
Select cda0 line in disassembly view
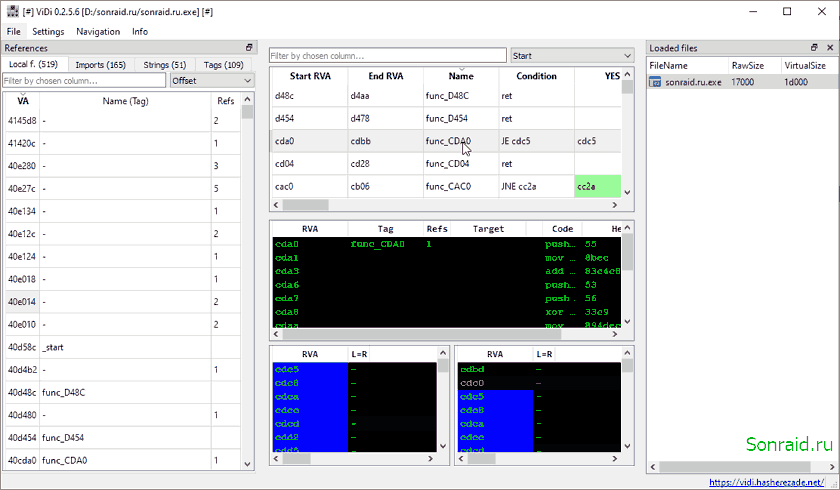tap(446, 244)
